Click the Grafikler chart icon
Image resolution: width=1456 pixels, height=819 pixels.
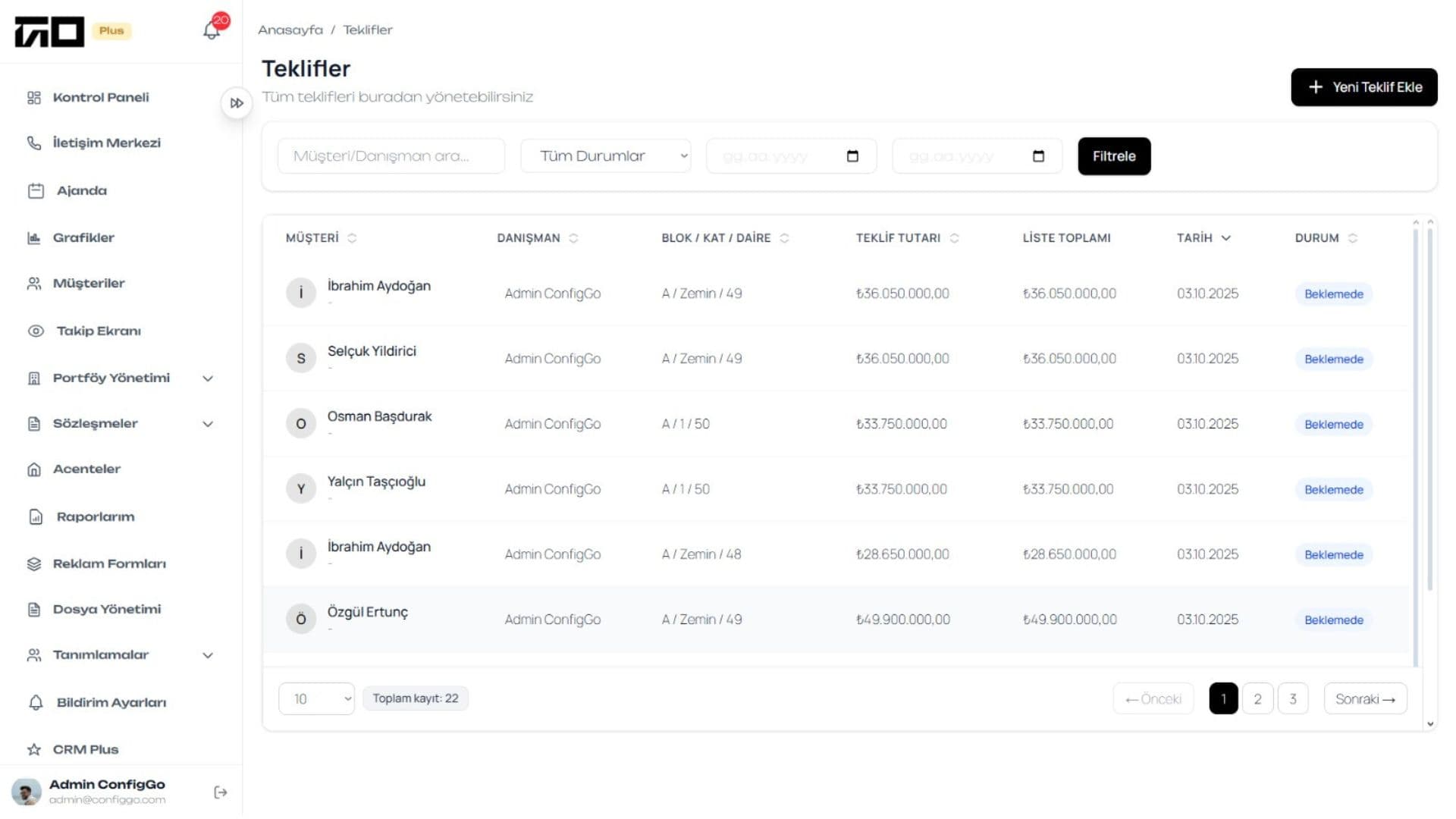tap(34, 238)
